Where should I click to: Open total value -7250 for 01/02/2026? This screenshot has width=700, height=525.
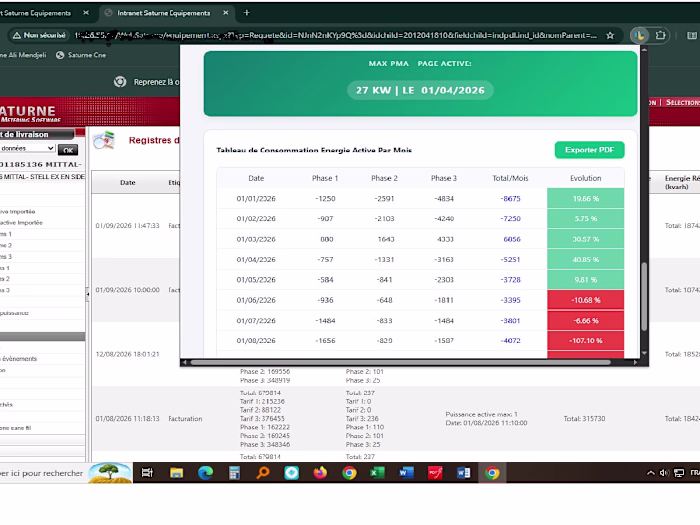pyautogui.click(x=510, y=219)
